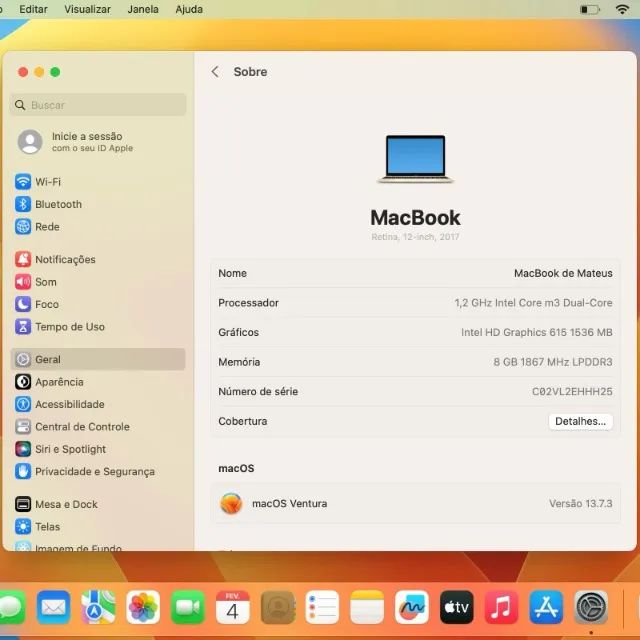Click the Wi-Fi status icon in menu bar

(622, 9)
